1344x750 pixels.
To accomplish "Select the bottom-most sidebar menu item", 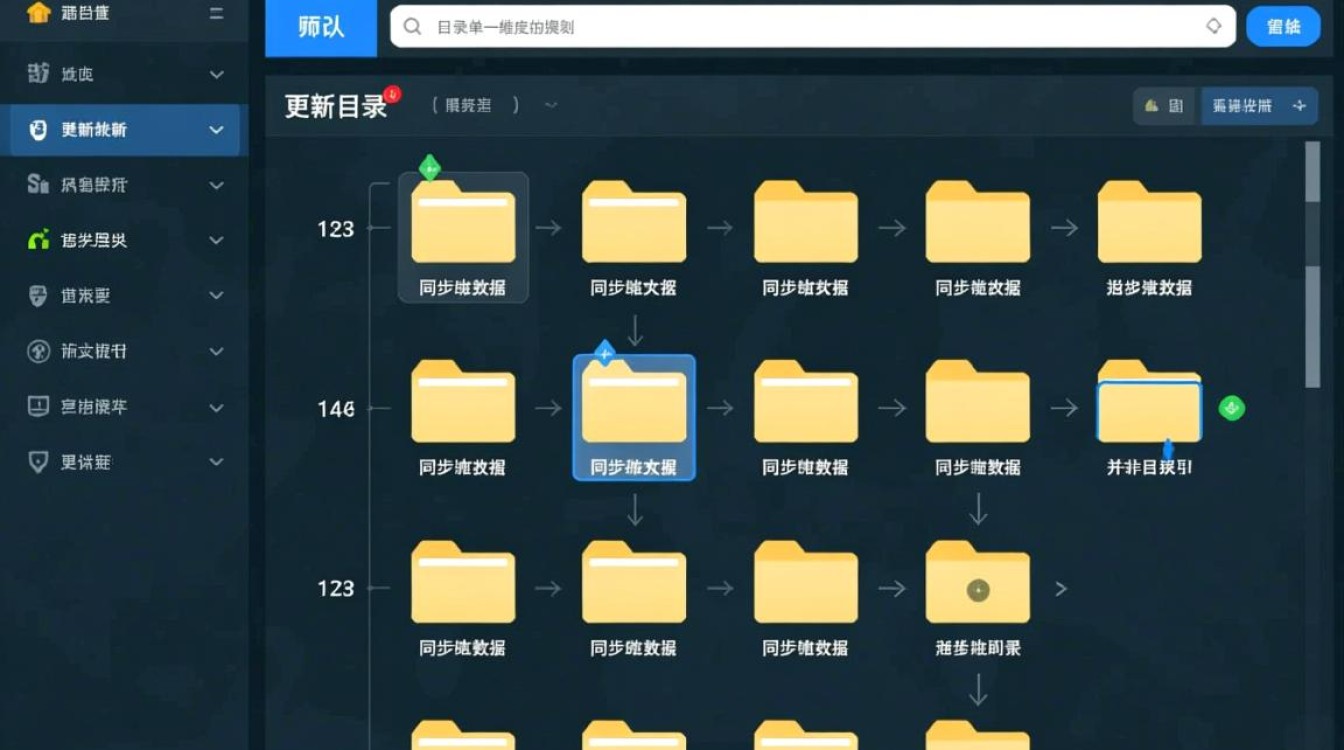I will [x=110, y=461].
